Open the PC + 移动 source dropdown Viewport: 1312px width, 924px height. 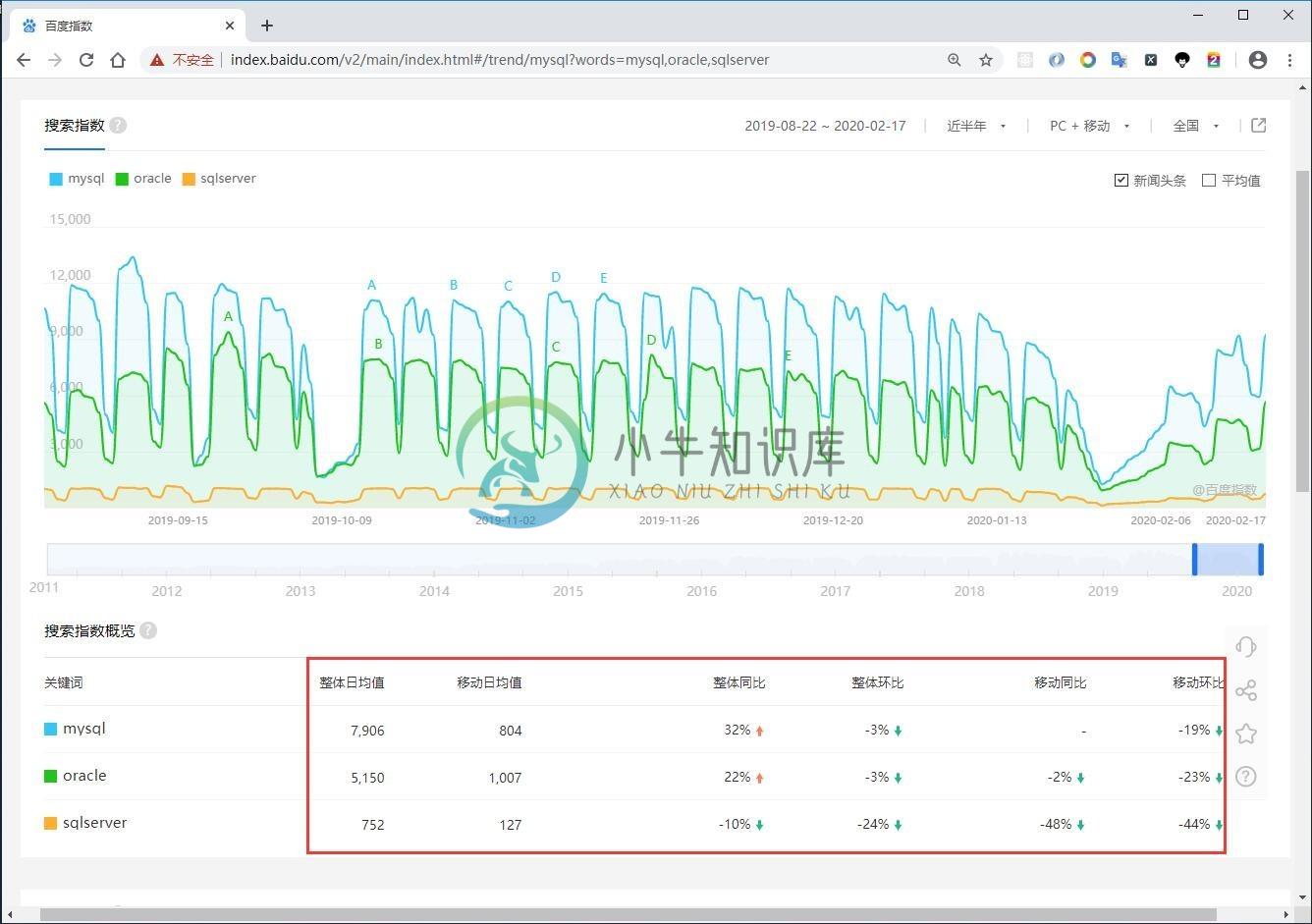(1090, 126)
